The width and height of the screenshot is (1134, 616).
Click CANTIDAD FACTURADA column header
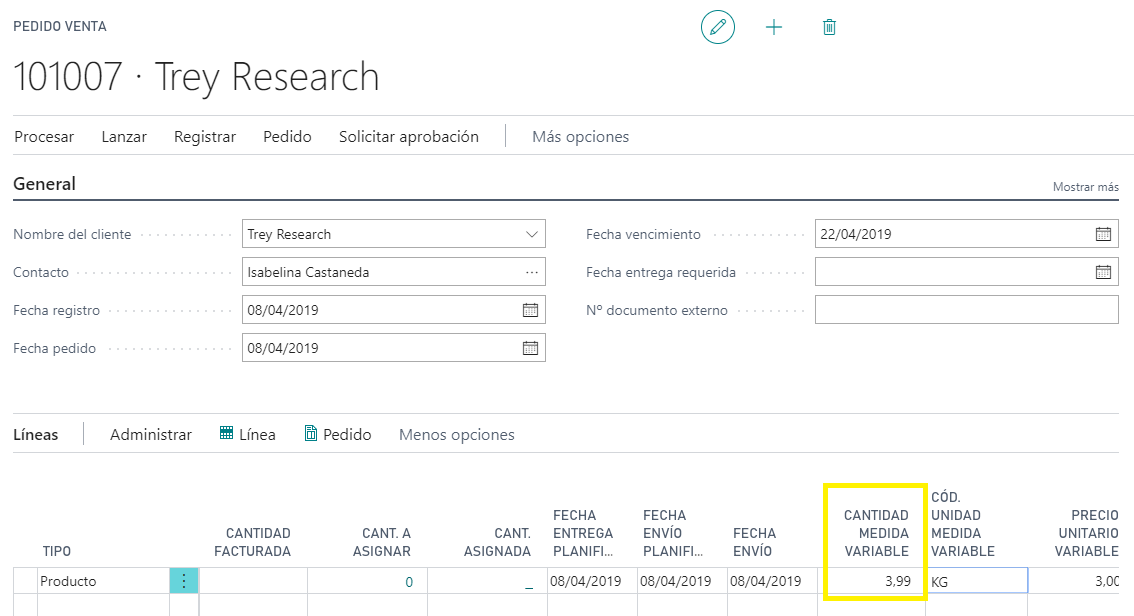(252, 542)
